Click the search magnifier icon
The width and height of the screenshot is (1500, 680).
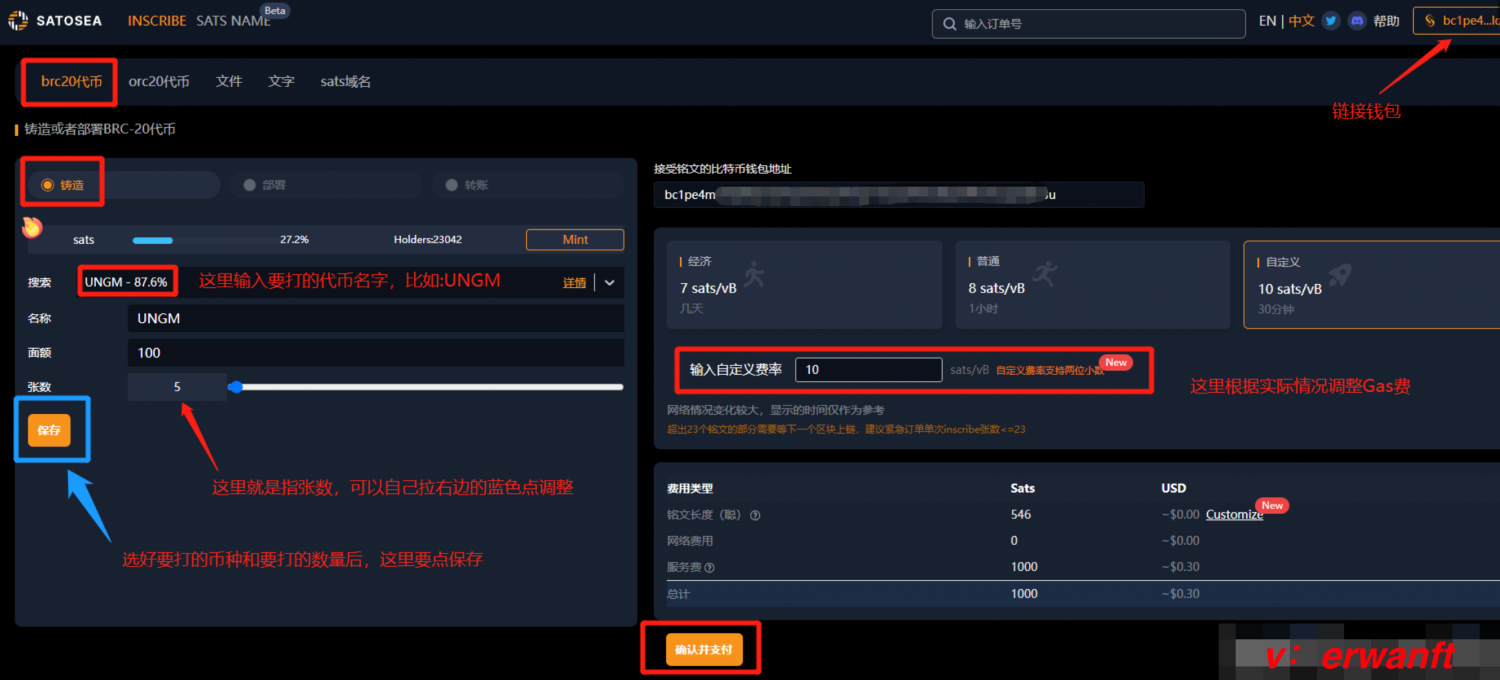[x=949, y=23]
